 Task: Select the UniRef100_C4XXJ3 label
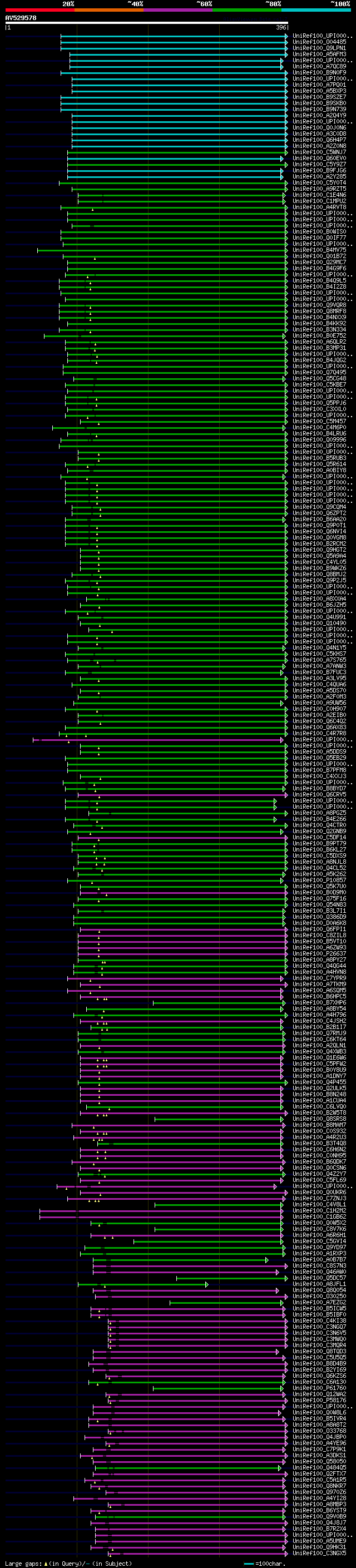319,776
